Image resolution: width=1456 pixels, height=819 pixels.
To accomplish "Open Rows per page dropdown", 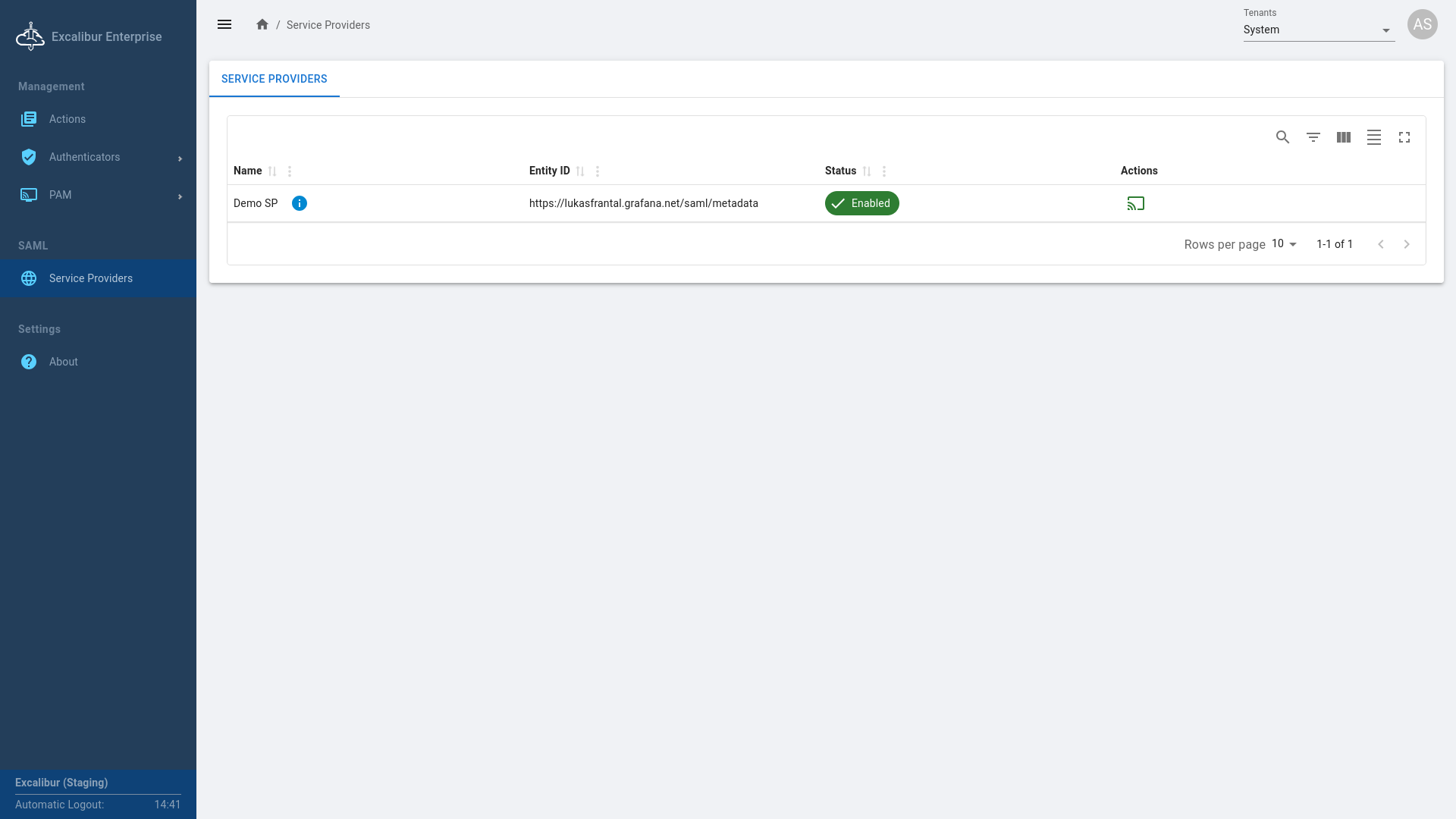I will [1285, 244].
